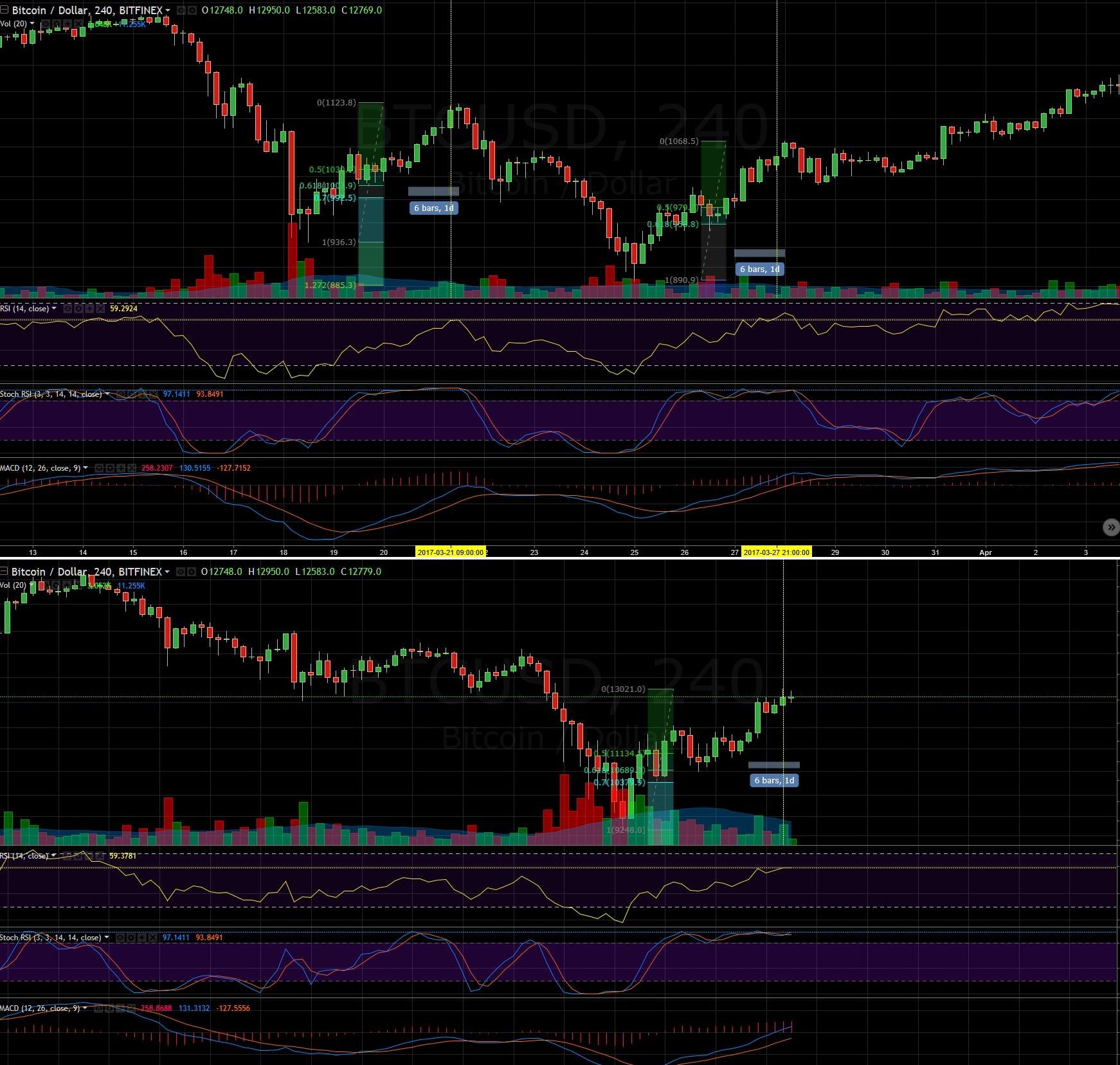Click Fibonacci level label 1(890.9)
This screenshot has height=1065, width=1120.
coord(682,280)
